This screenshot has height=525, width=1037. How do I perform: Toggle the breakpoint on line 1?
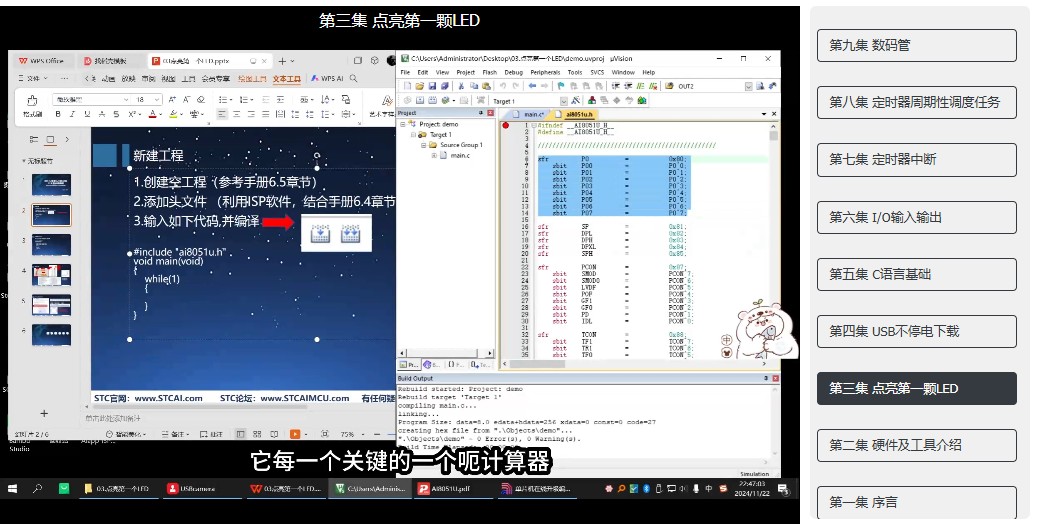[506, 125]
